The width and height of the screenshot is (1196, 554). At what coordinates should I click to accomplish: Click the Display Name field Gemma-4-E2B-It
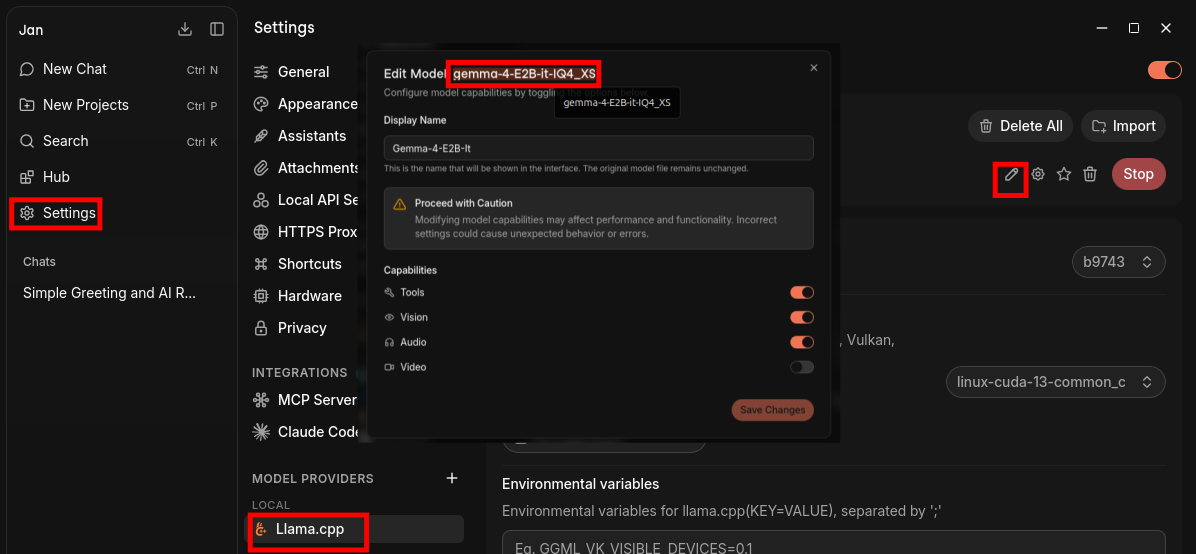point(599,148)
